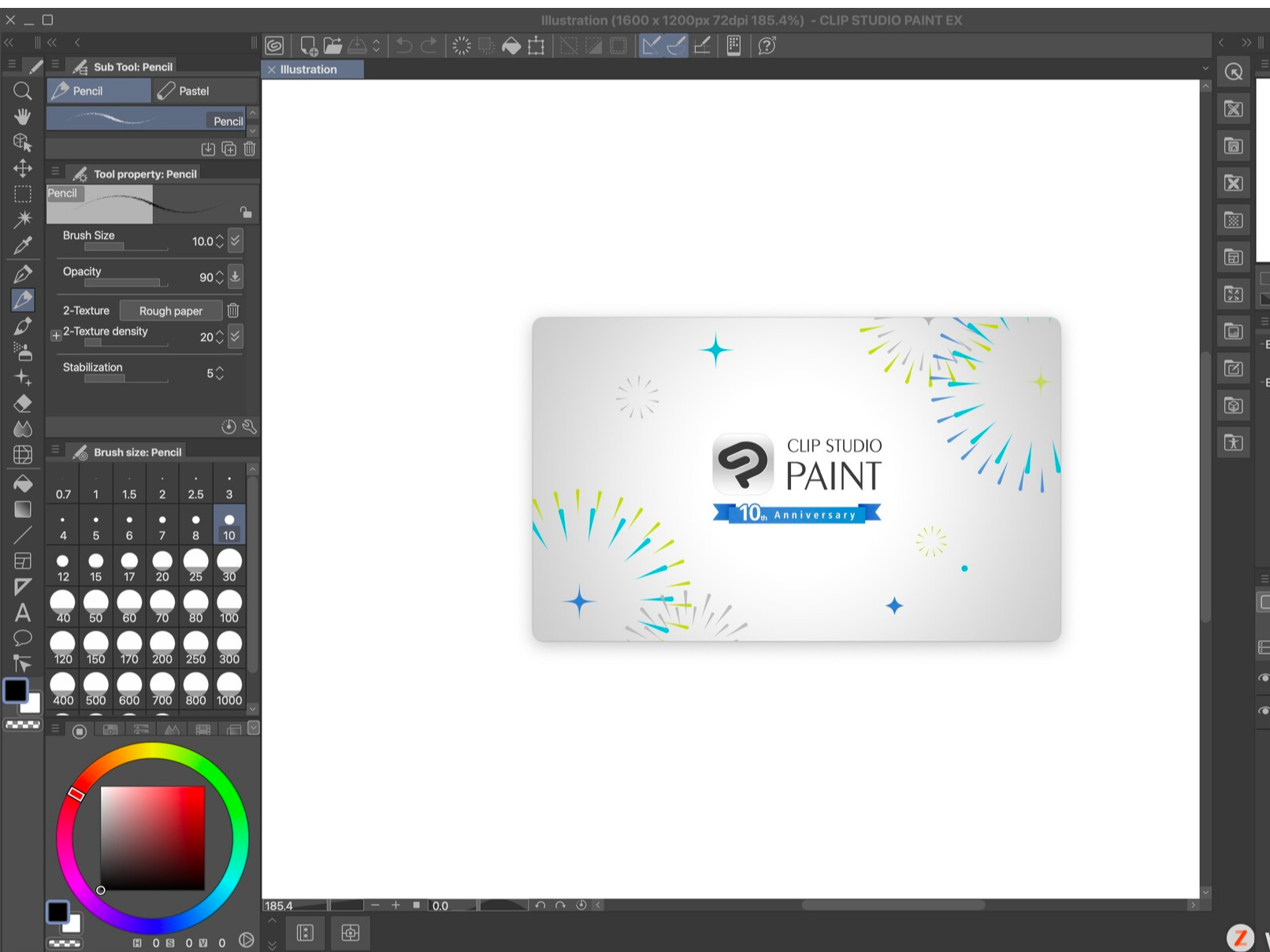Image resolution: width=1270 pixels, height=952 pixels.
Task: Select the Eyedropper tool
Action: coord(22,246)
